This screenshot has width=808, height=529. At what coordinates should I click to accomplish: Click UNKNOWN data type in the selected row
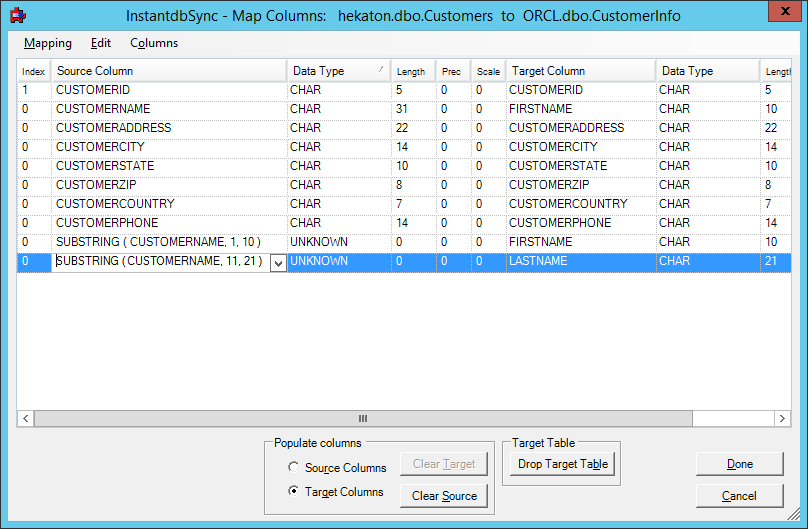tap(339, 261)
